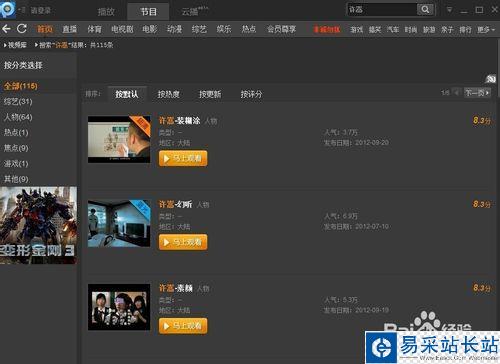This screenshot has width=500, height=364.
Task: Click the refresh page icon
Action: click(x=22, y=29)
